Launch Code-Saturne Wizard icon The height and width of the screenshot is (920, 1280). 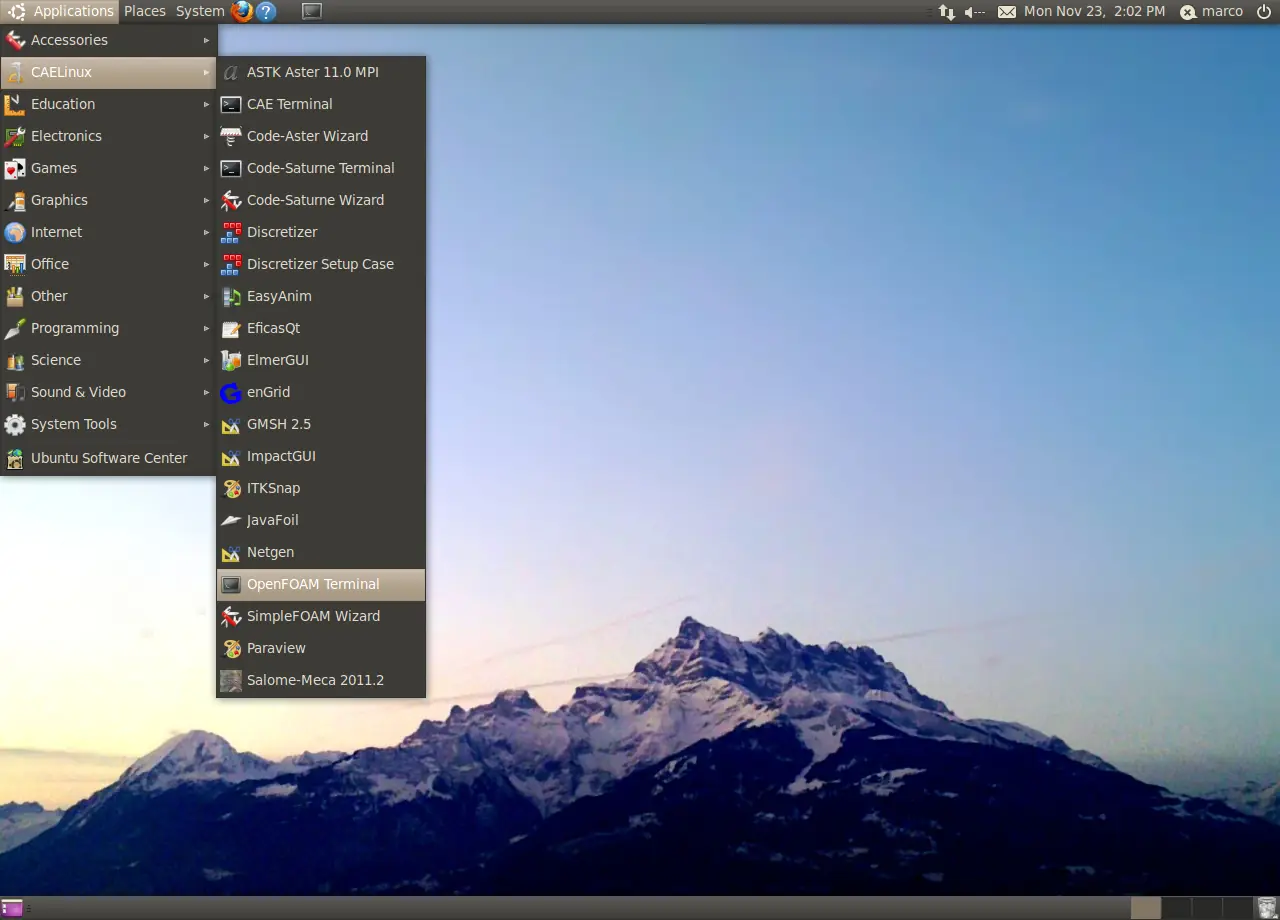(x=231, y=200)
